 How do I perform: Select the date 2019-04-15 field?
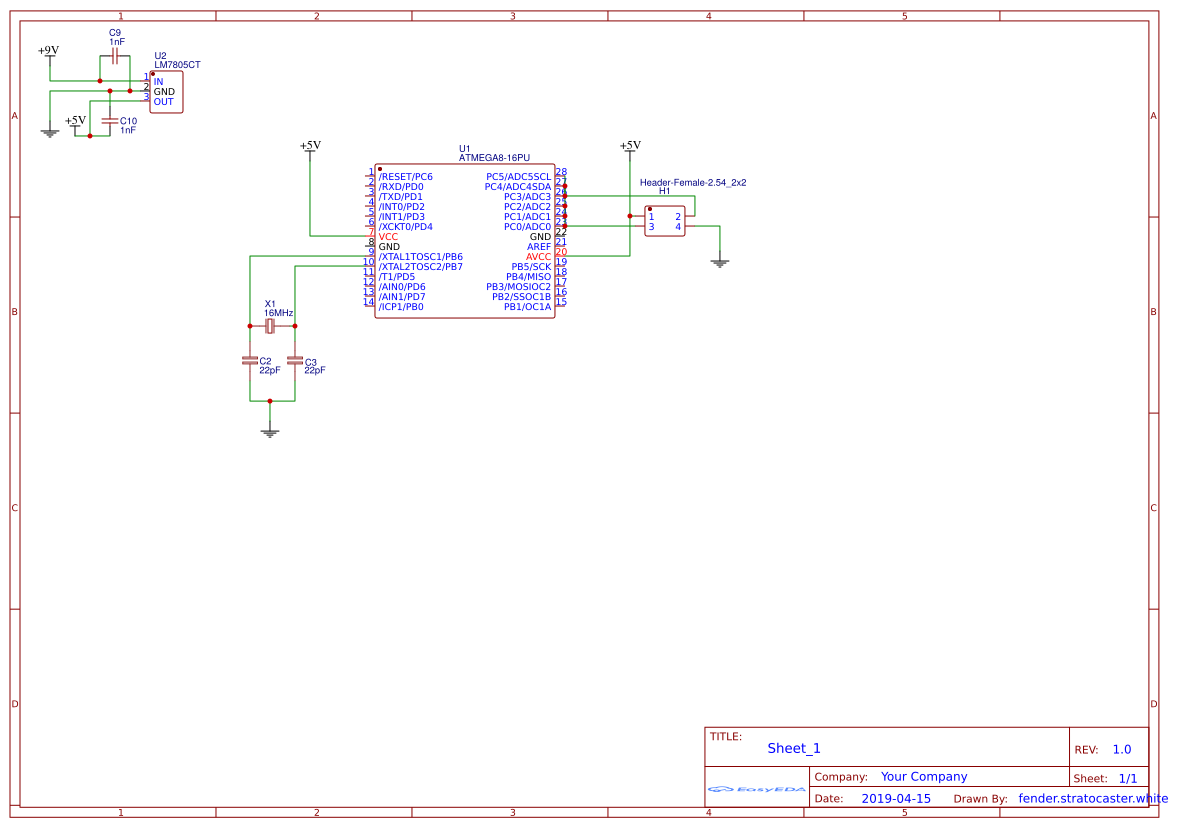pos(896,799)
